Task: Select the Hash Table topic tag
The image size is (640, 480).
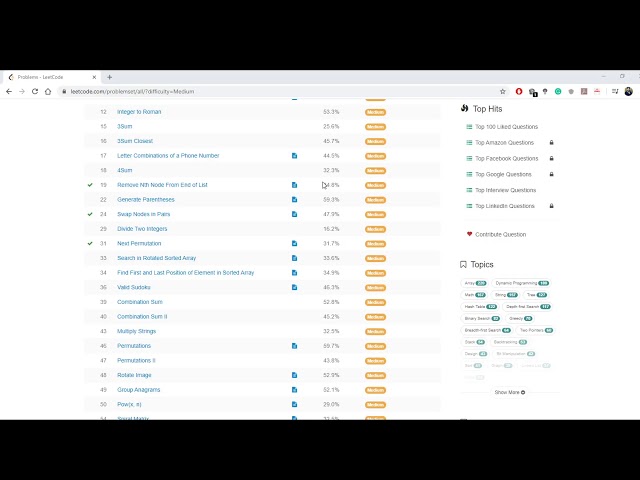Action: (480, 307)
